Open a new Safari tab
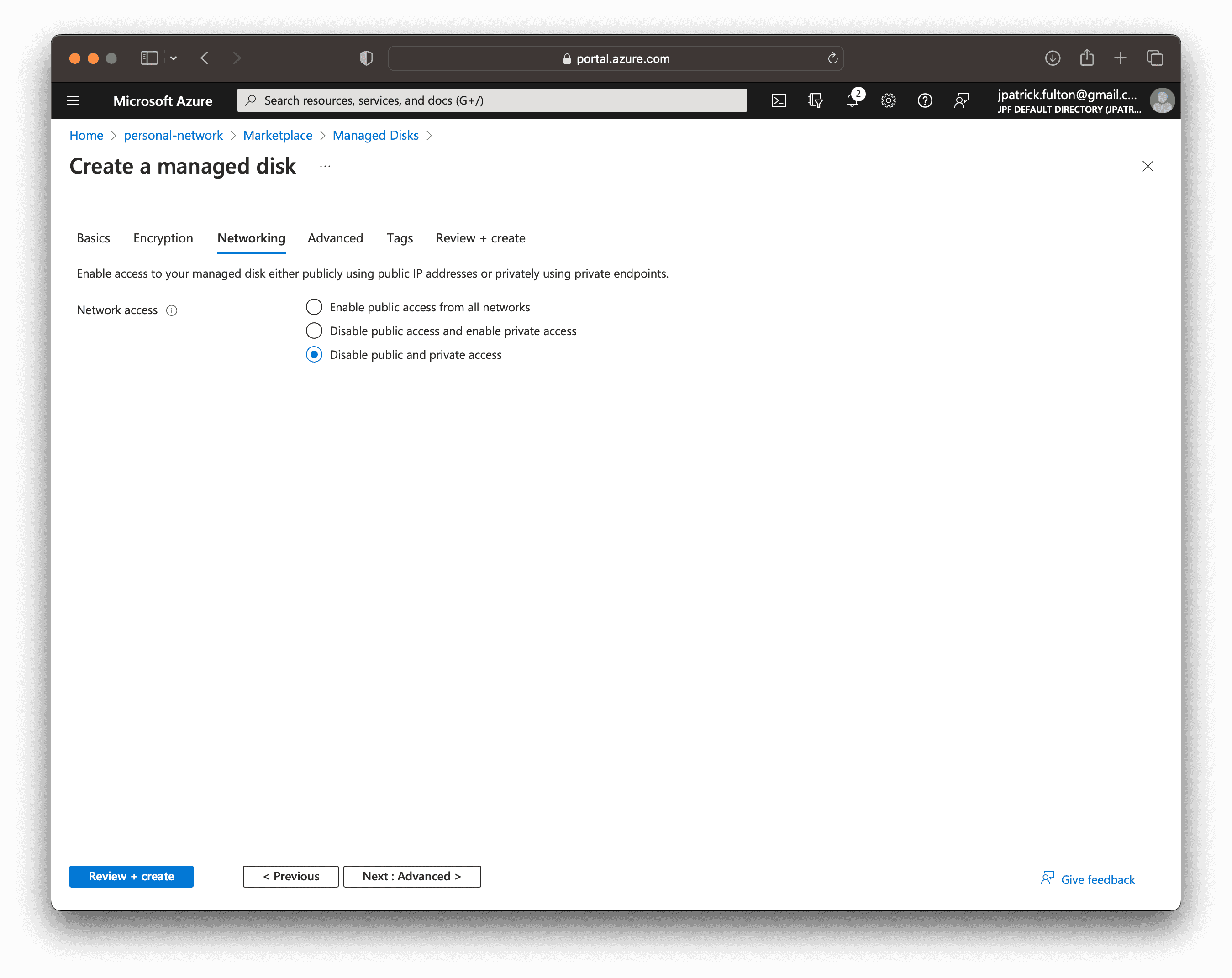The height and width of the screenshot is (978, 1232). click(1120, 58)
